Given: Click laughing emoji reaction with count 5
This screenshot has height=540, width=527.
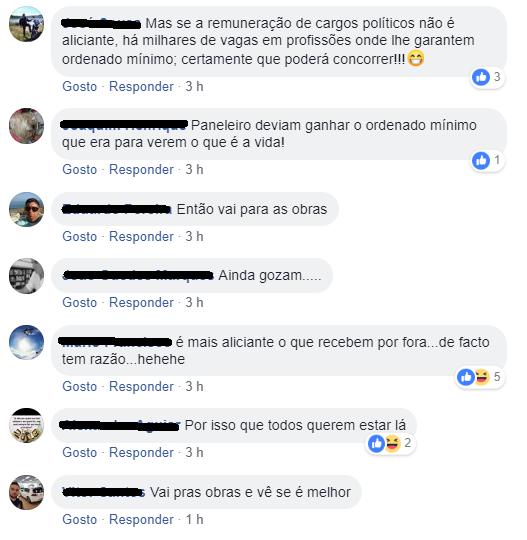Looking at the screenshot, I should (x=482, y=377).
